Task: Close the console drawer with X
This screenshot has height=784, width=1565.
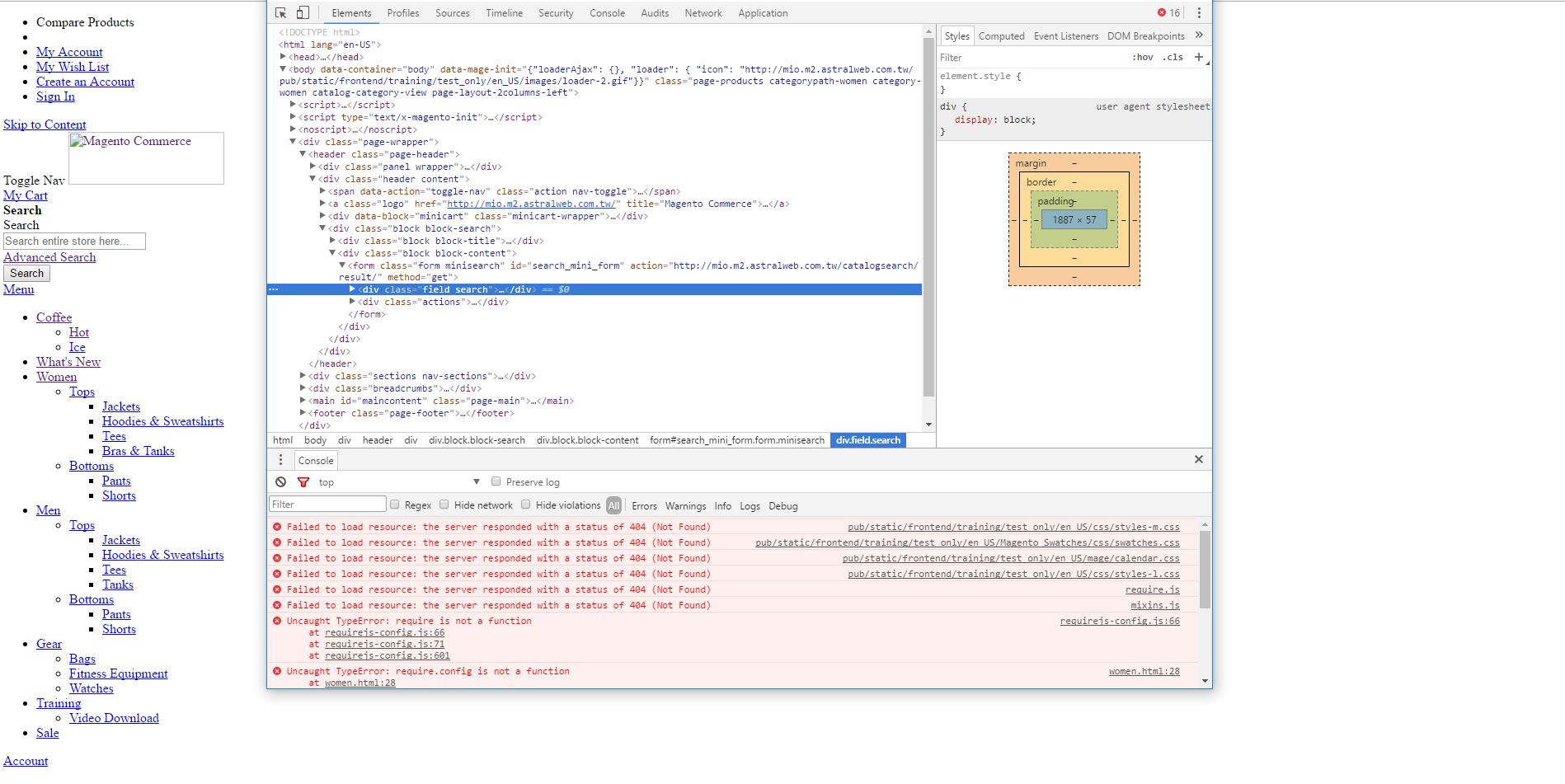Action: point(1199,459)
